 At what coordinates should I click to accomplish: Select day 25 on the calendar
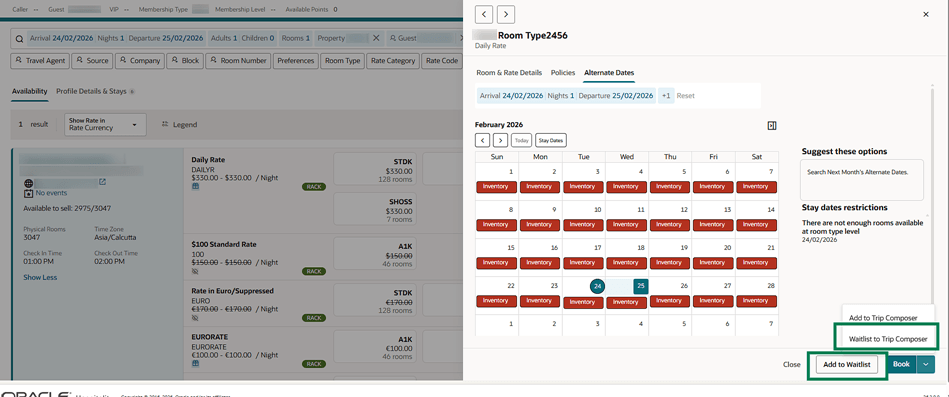pyautogui.click(x=641, y=286)
